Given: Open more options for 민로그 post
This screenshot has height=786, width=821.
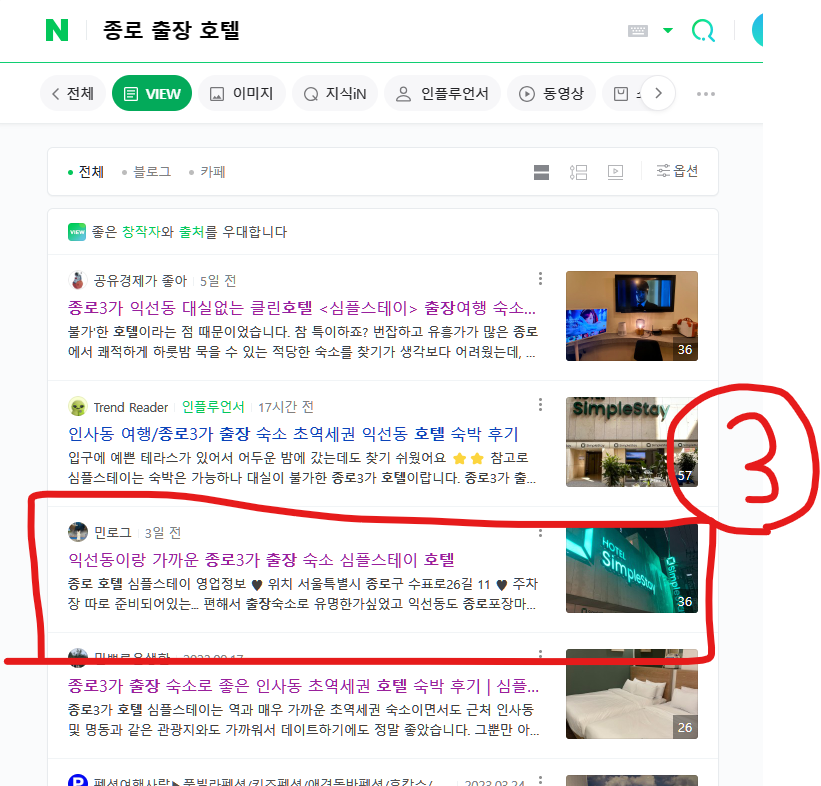Looking at the screenshot, I should [x=540, y=533].
